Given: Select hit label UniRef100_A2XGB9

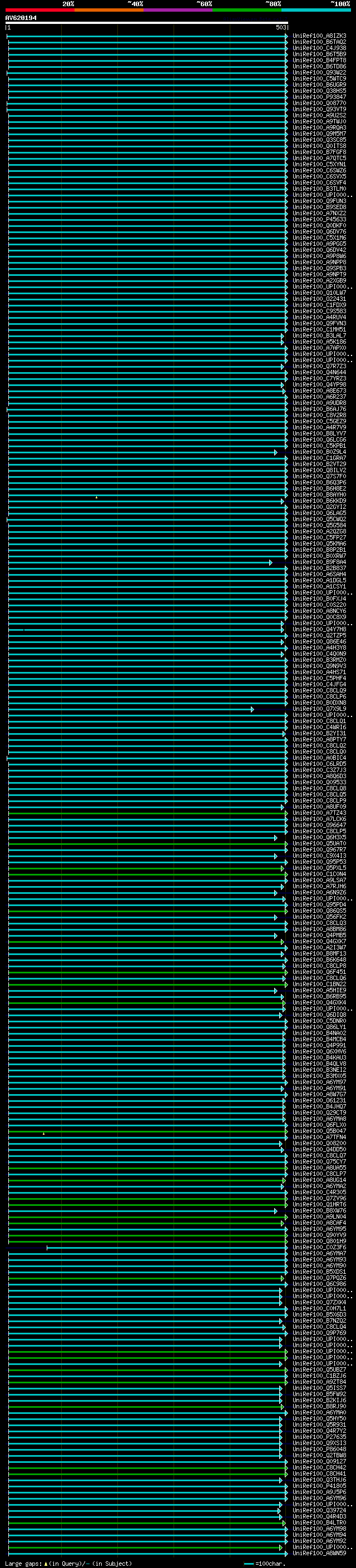Looking at the screenshot, I should (319, 280).
